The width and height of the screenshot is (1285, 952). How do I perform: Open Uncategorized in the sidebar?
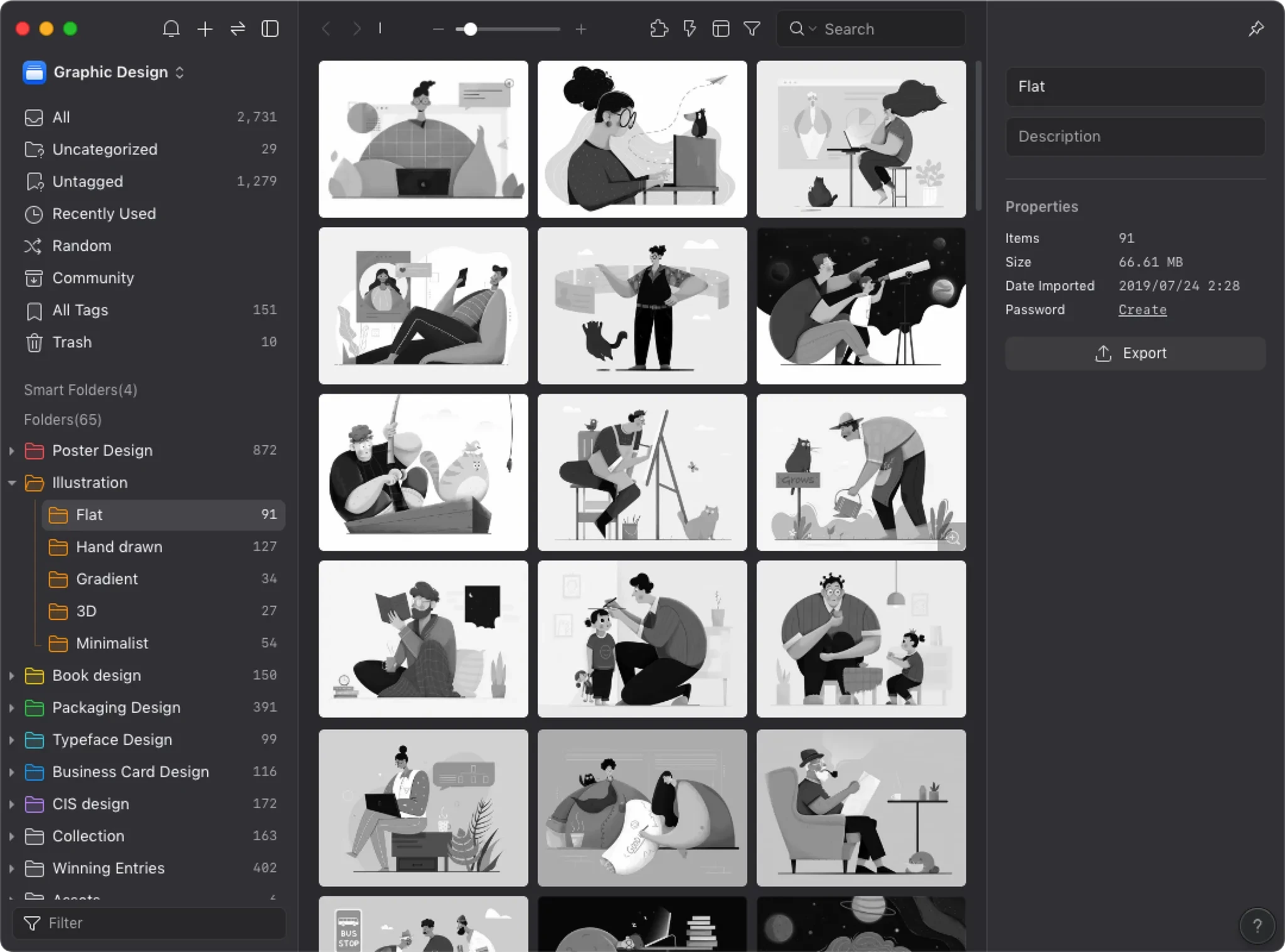pyautogui.click(x=150, y=149)
